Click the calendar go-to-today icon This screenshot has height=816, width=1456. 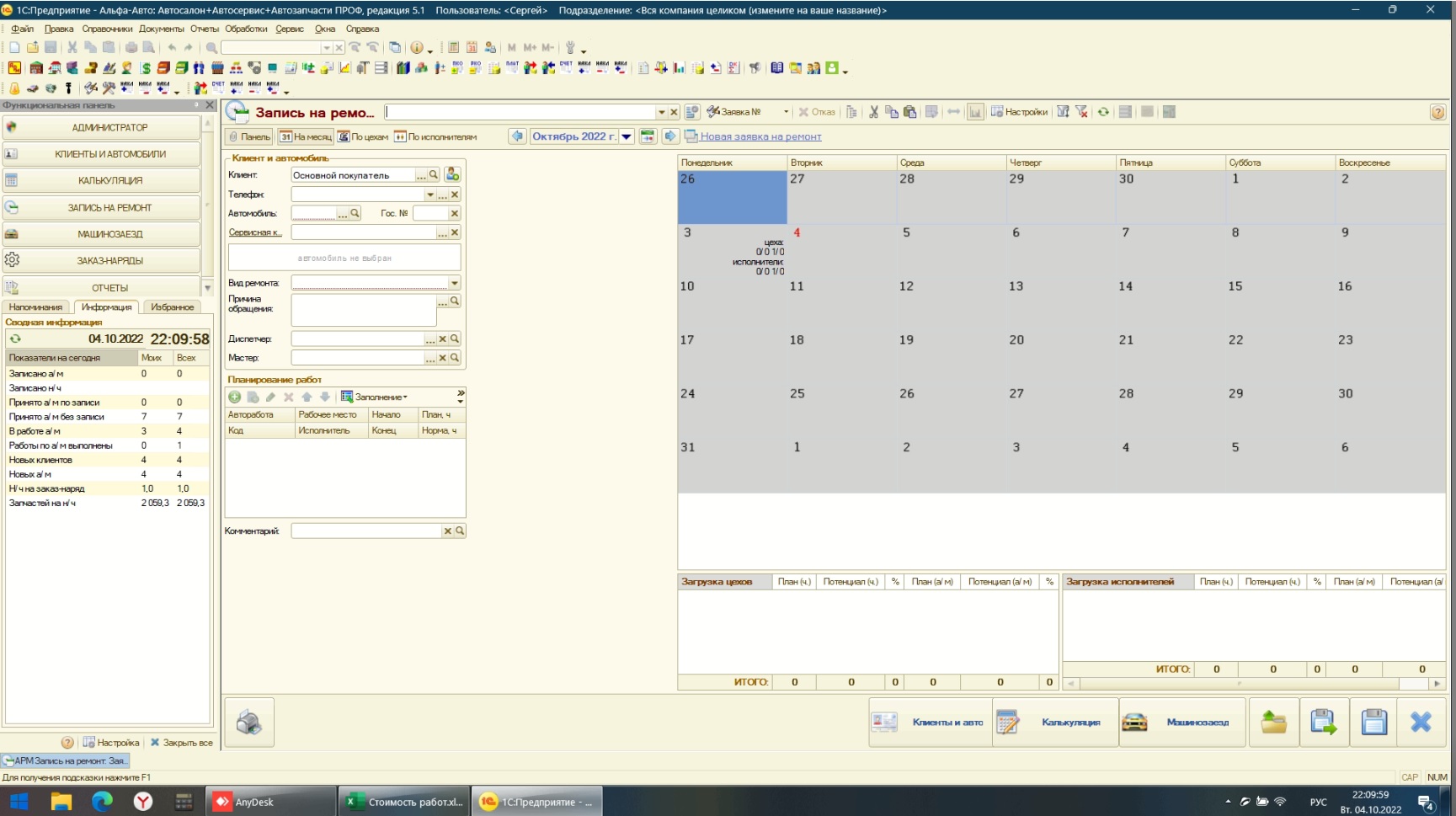coord(648,136)
